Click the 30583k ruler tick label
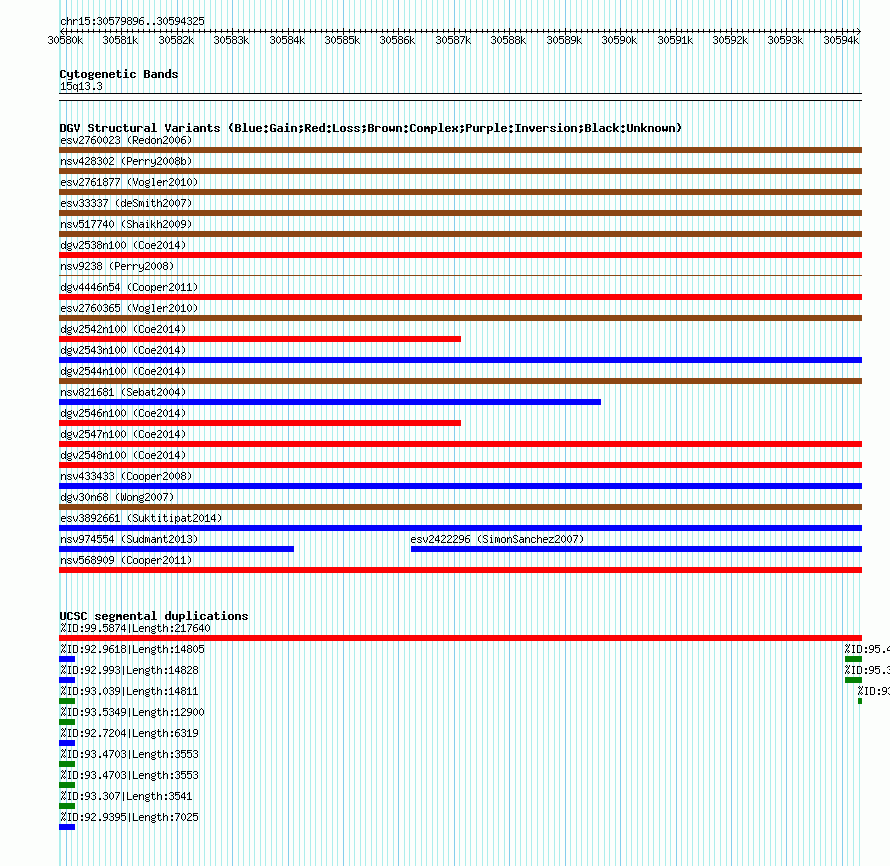Viewport: 890px width, 866px height. (231, 40)
